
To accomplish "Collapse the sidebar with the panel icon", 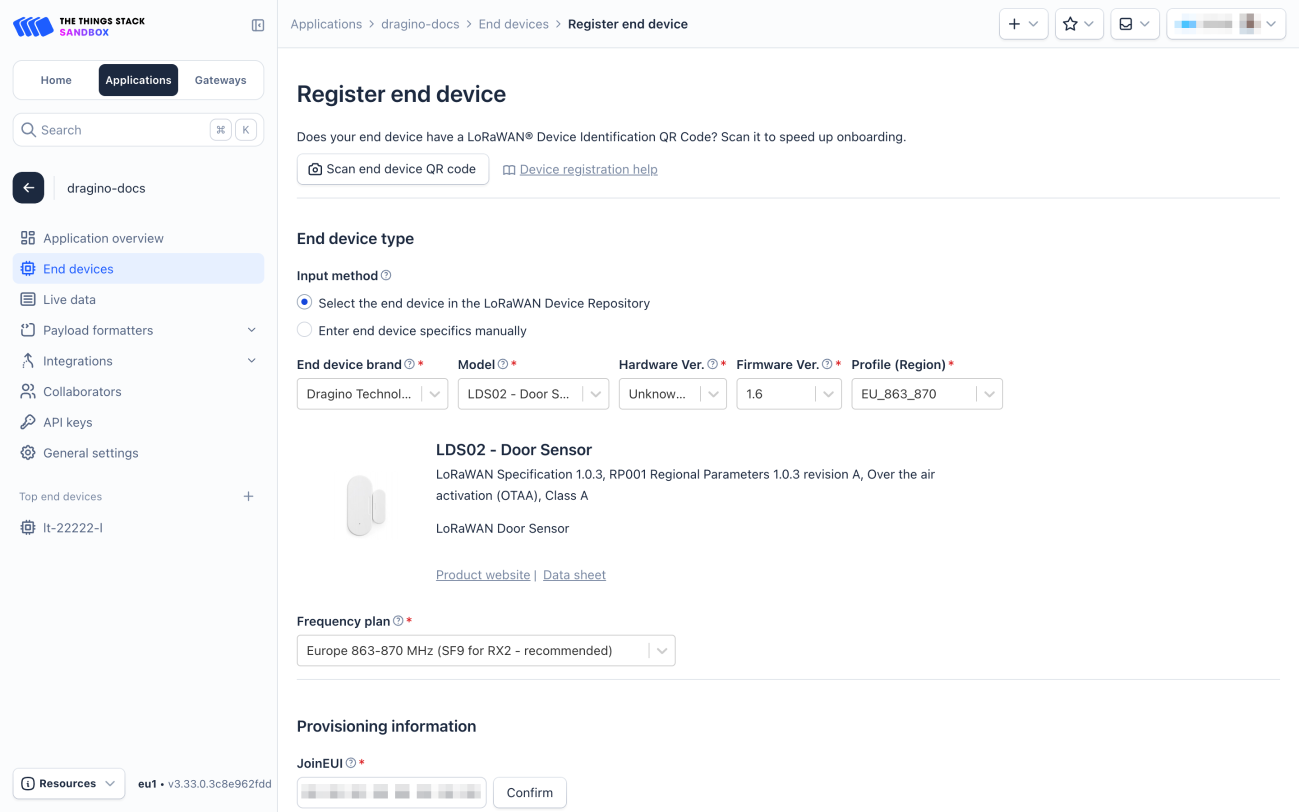I will [x=258, y=26].
